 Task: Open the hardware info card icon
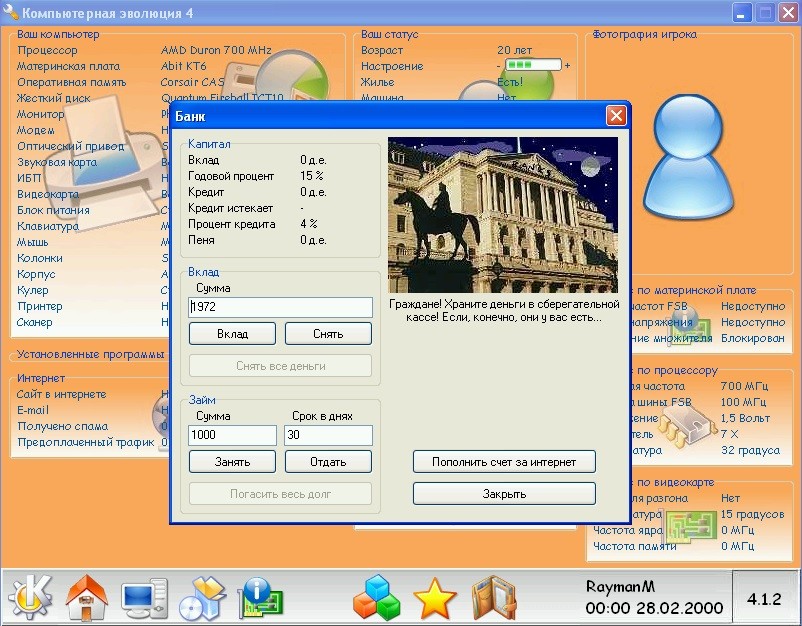tap(261, 597)
